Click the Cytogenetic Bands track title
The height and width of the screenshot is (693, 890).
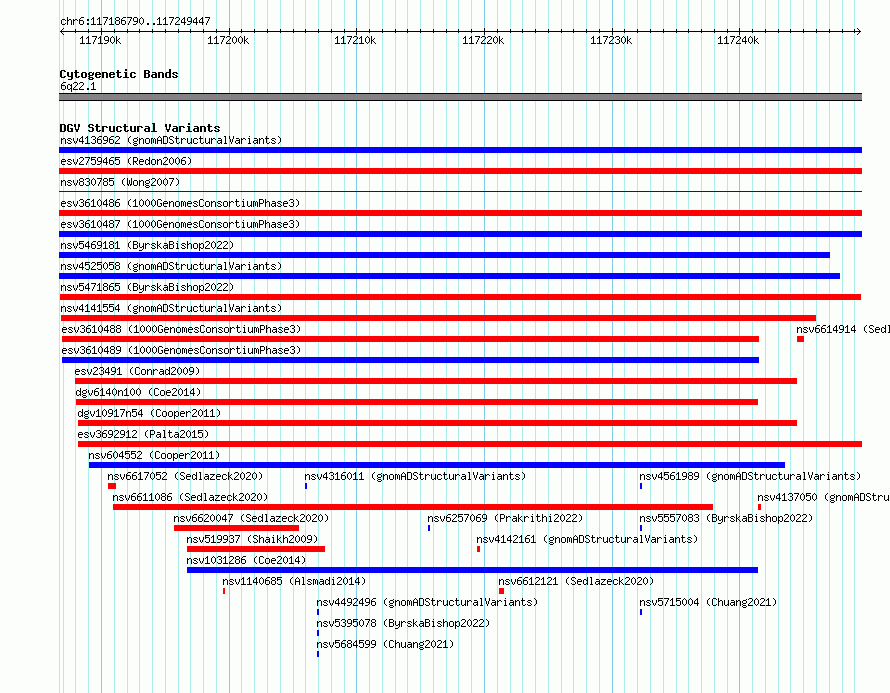pyautogui.click(x=119, y=74)
